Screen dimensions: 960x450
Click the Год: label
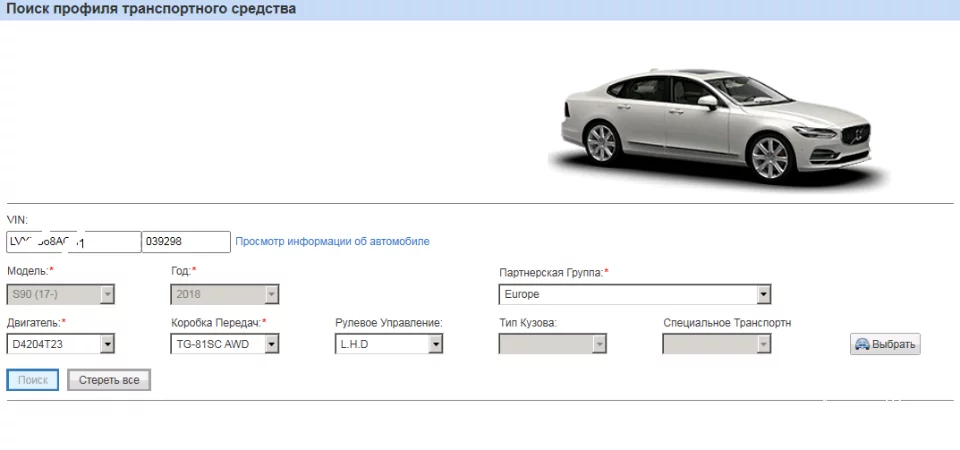pyautogui.click(x=183, y=270)
